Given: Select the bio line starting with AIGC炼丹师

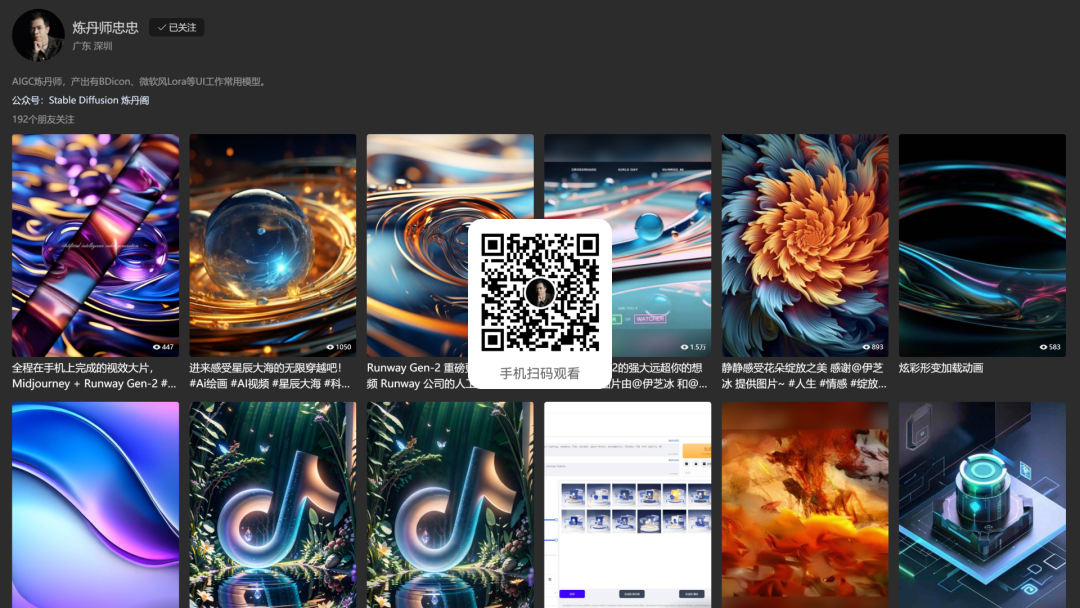Looking at the screenshot, I should click(x=140, y=81).
